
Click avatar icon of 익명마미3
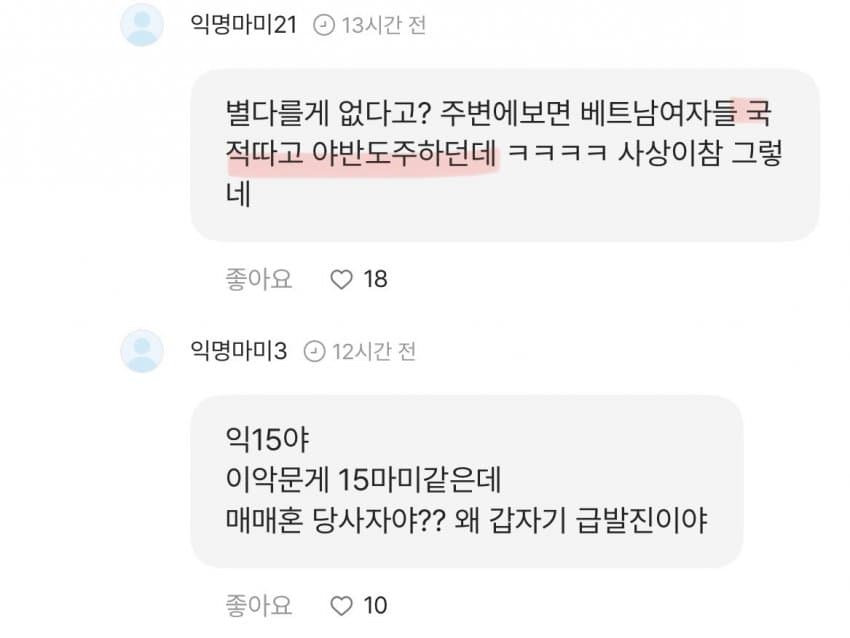[x=142, y=351]
